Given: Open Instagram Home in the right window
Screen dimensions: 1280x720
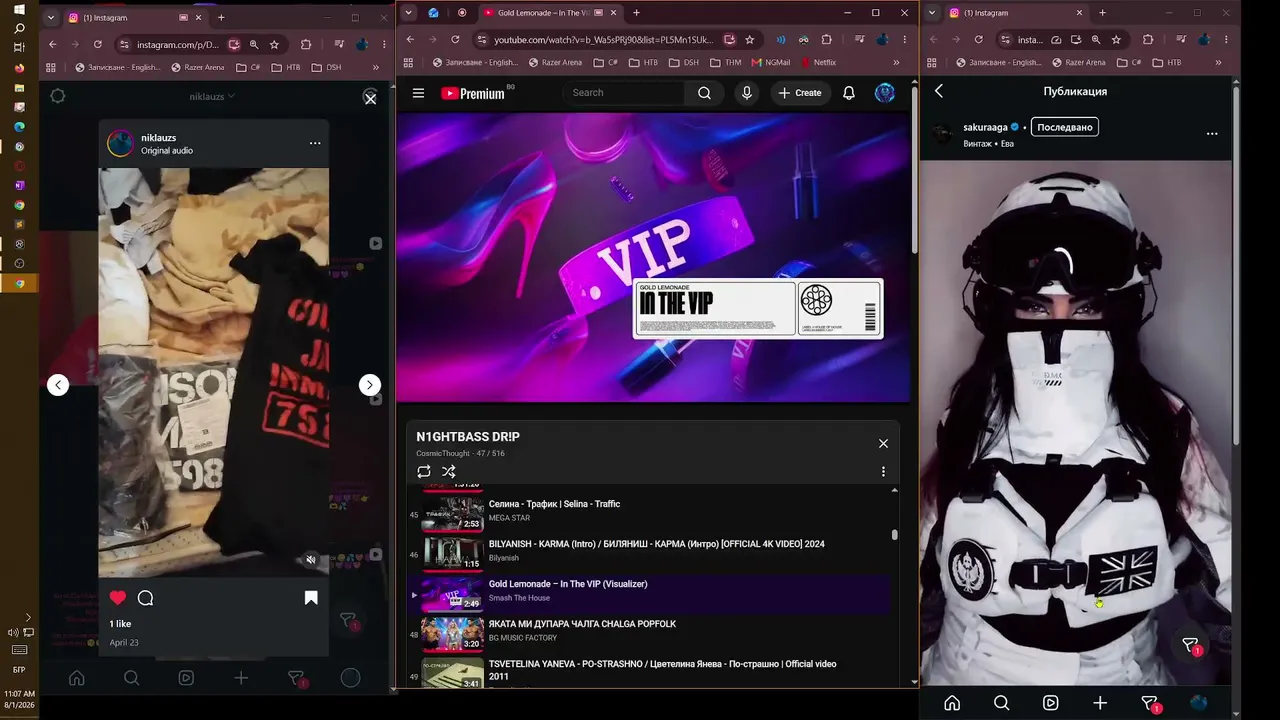Looking at the screenshot, I should tap(952, 703).
